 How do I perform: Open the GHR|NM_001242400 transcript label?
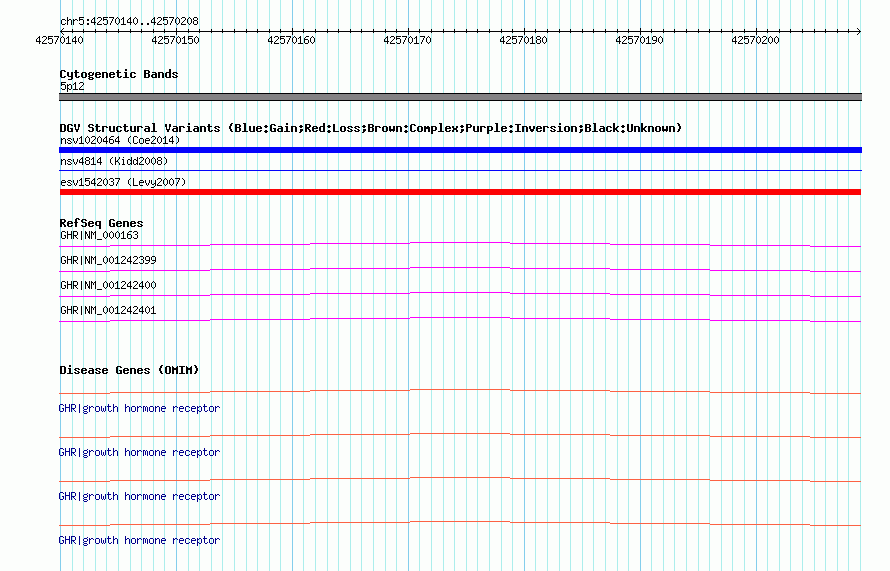coord(108,285)
